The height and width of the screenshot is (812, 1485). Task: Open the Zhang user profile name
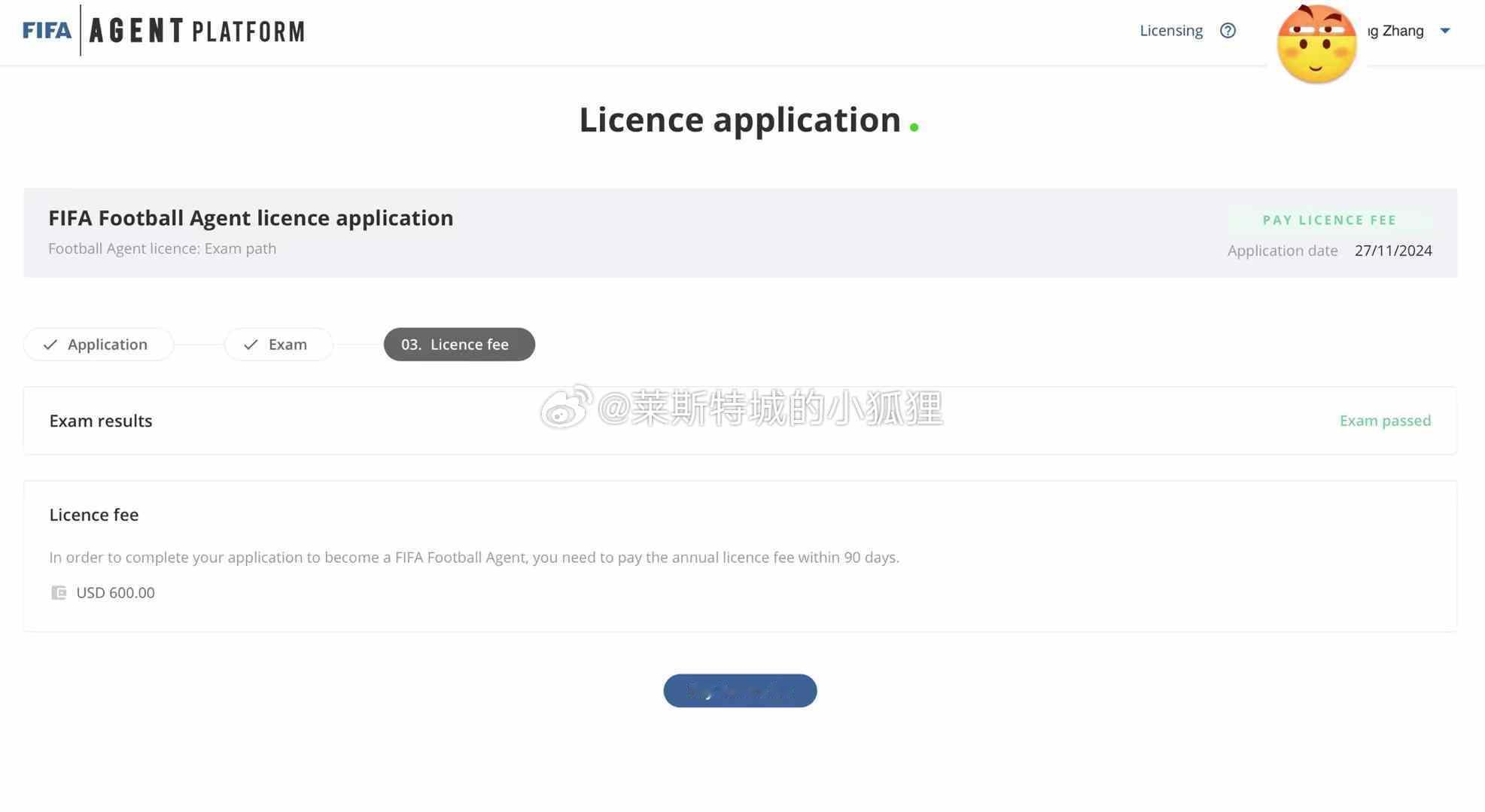pos(1396,31)
